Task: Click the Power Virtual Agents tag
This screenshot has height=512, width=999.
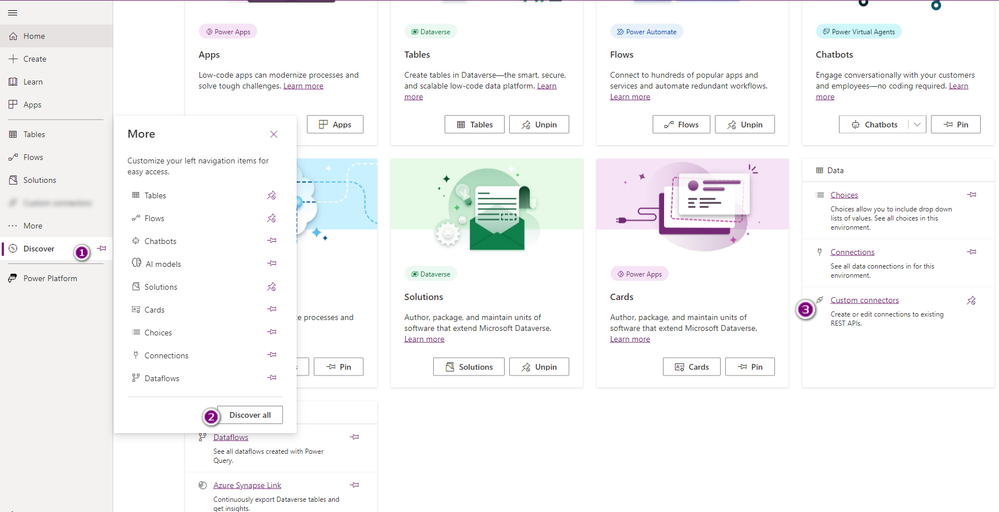Action: [x=859, y=31]
